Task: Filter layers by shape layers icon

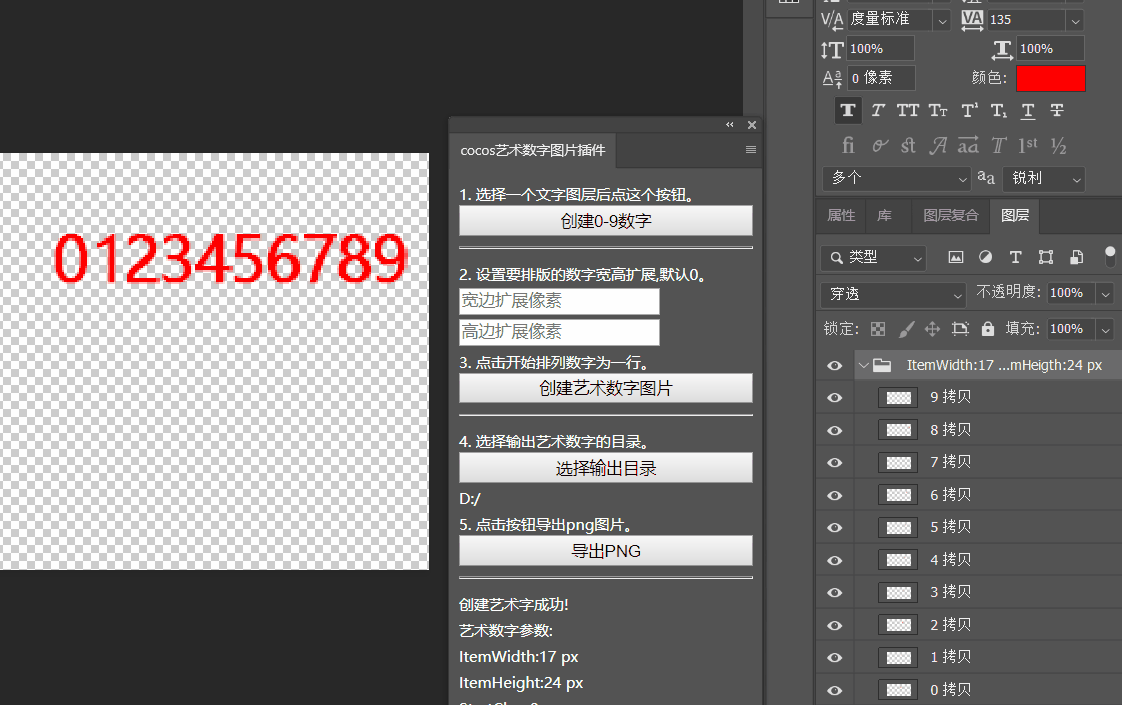Action: (x=1045, y=257)
